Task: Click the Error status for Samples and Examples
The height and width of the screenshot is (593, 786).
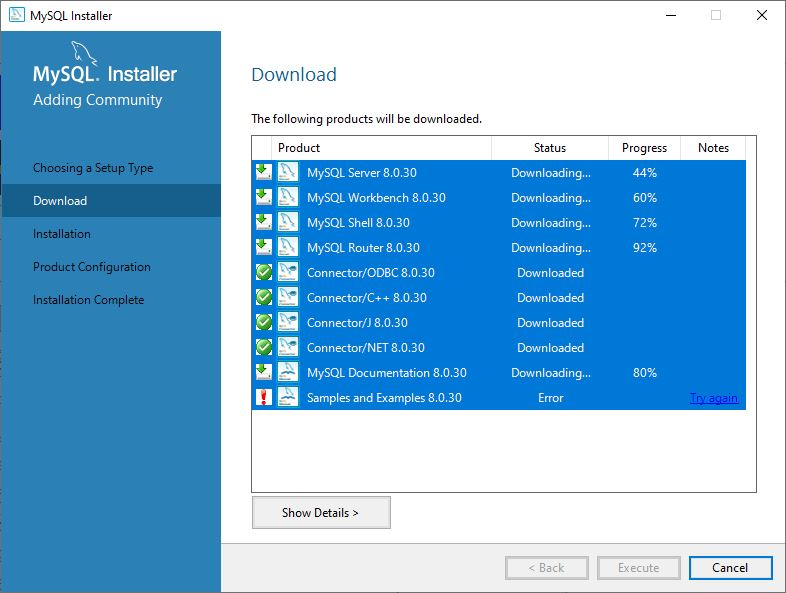Action: 550,399
